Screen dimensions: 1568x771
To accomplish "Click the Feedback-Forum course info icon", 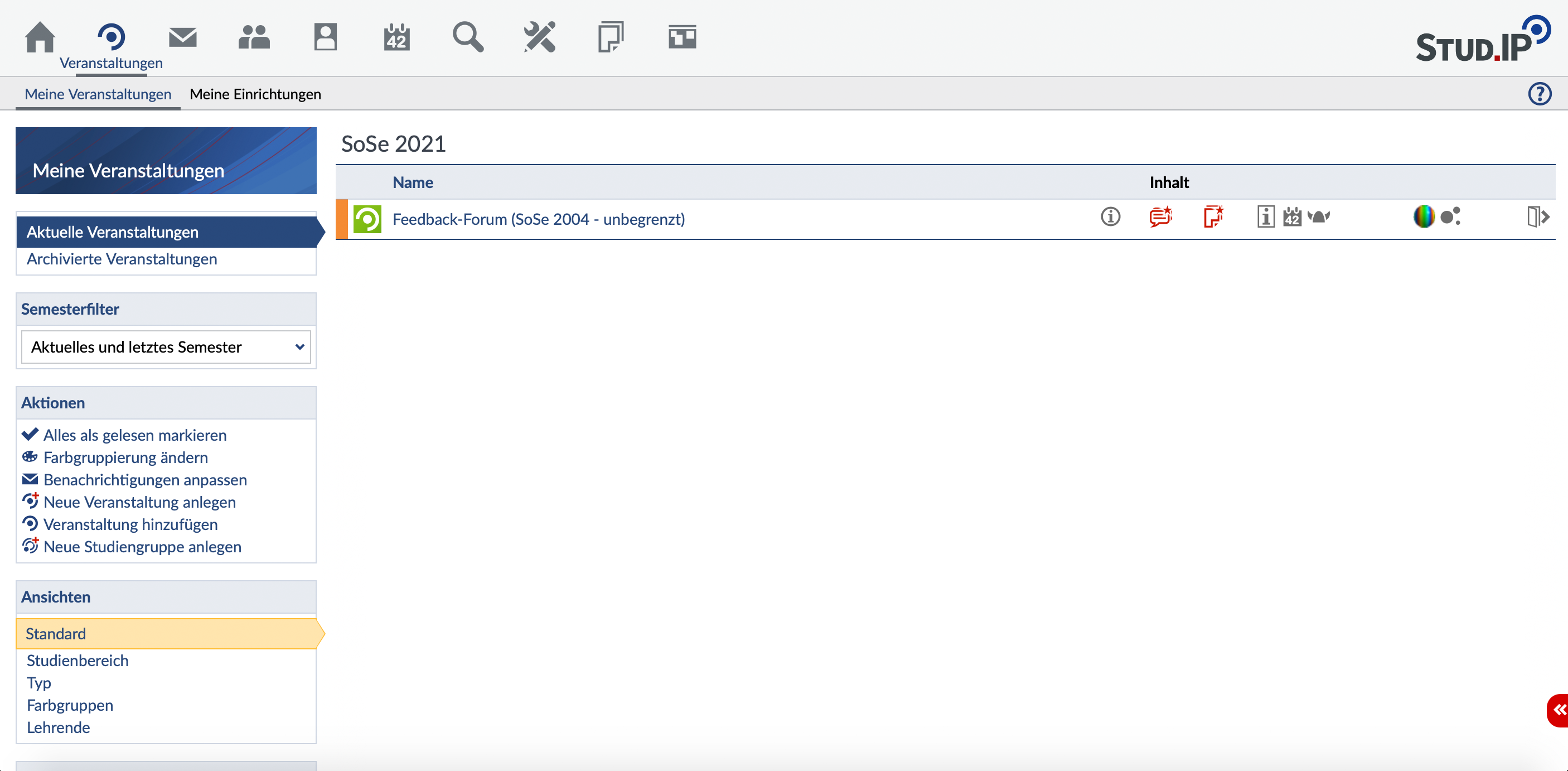I will tap(1110, 217).
